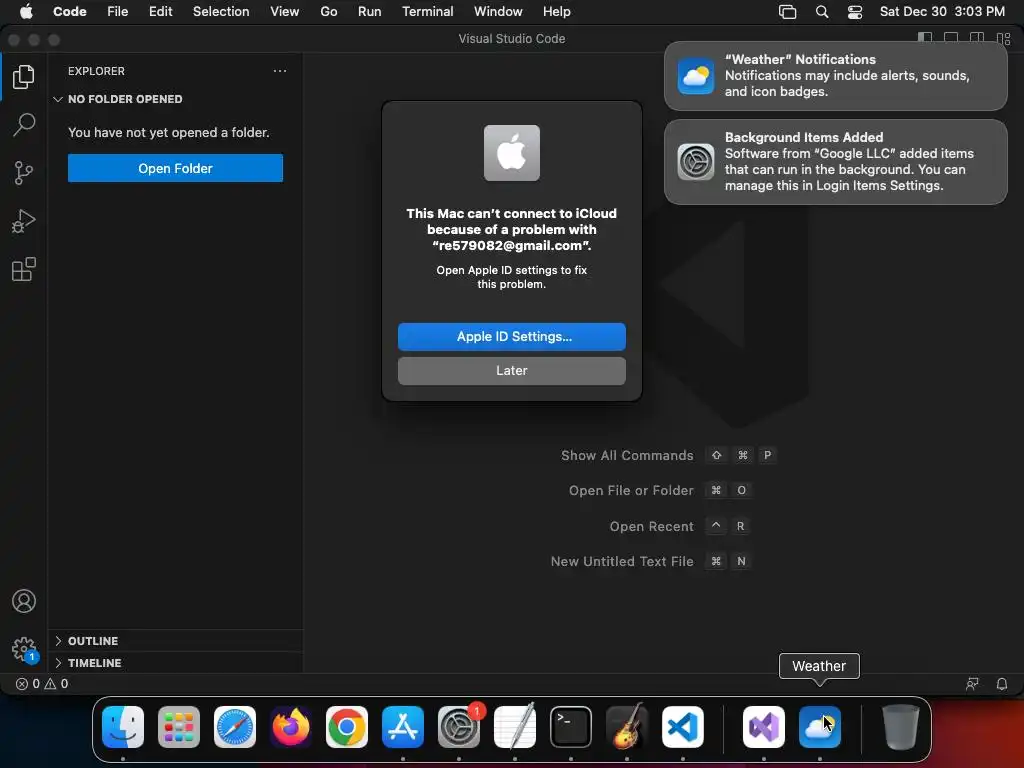Click the date and time in menu bar
This screenshot has height=768, width=1024.
click(942, 12)
